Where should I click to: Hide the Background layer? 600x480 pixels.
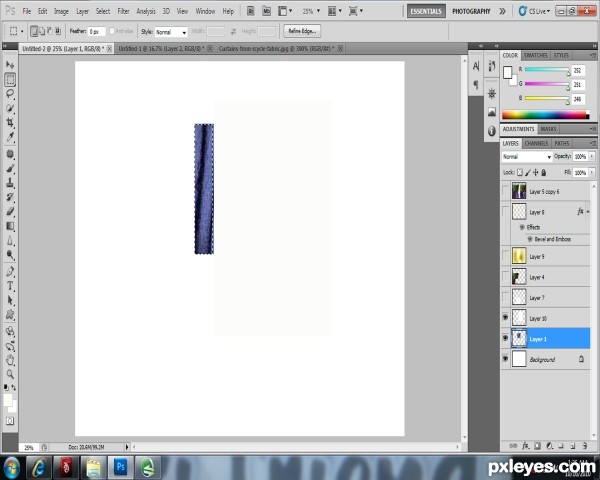(505, 359)
